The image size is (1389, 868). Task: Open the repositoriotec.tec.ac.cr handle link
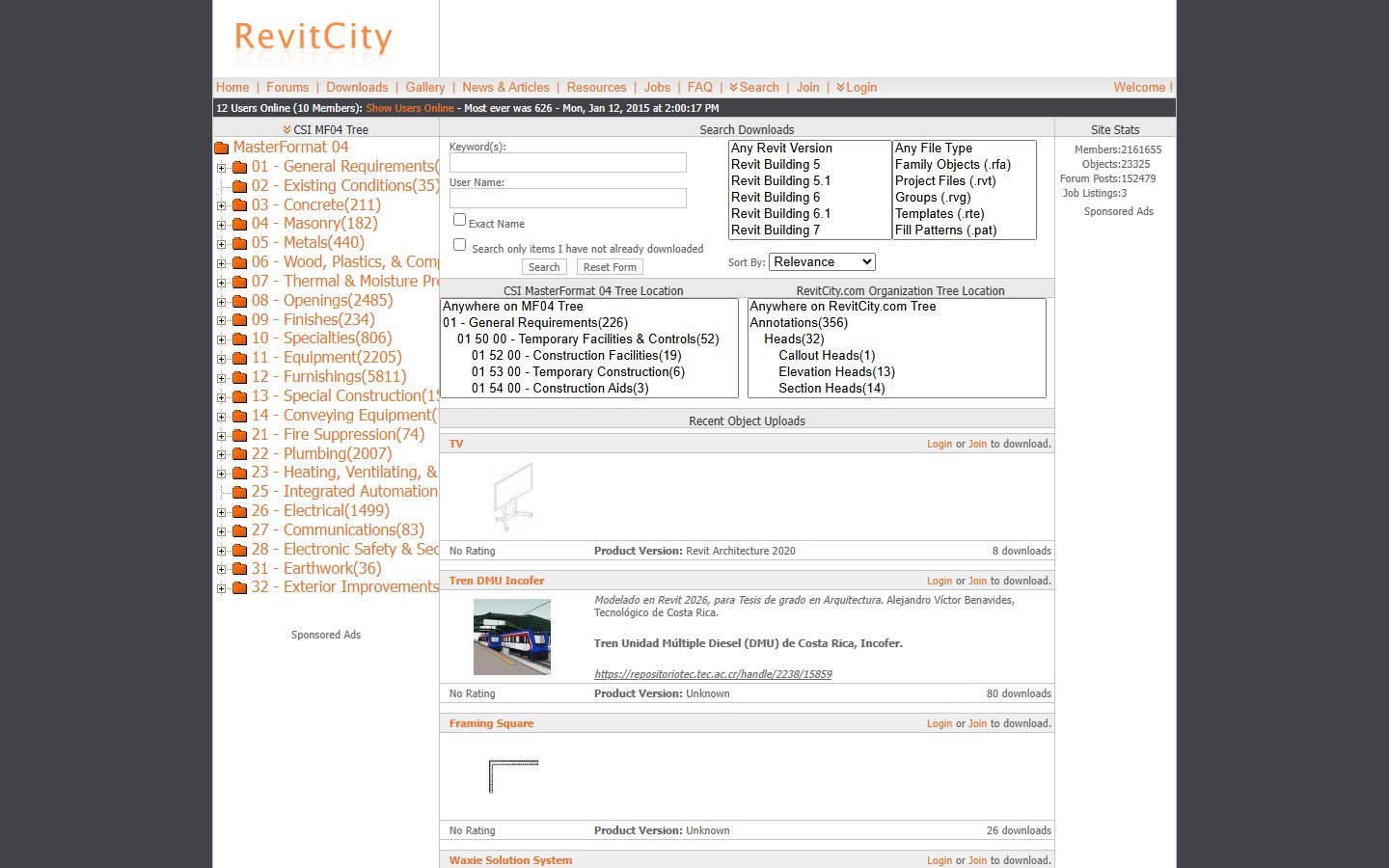[x=713, y=674]
